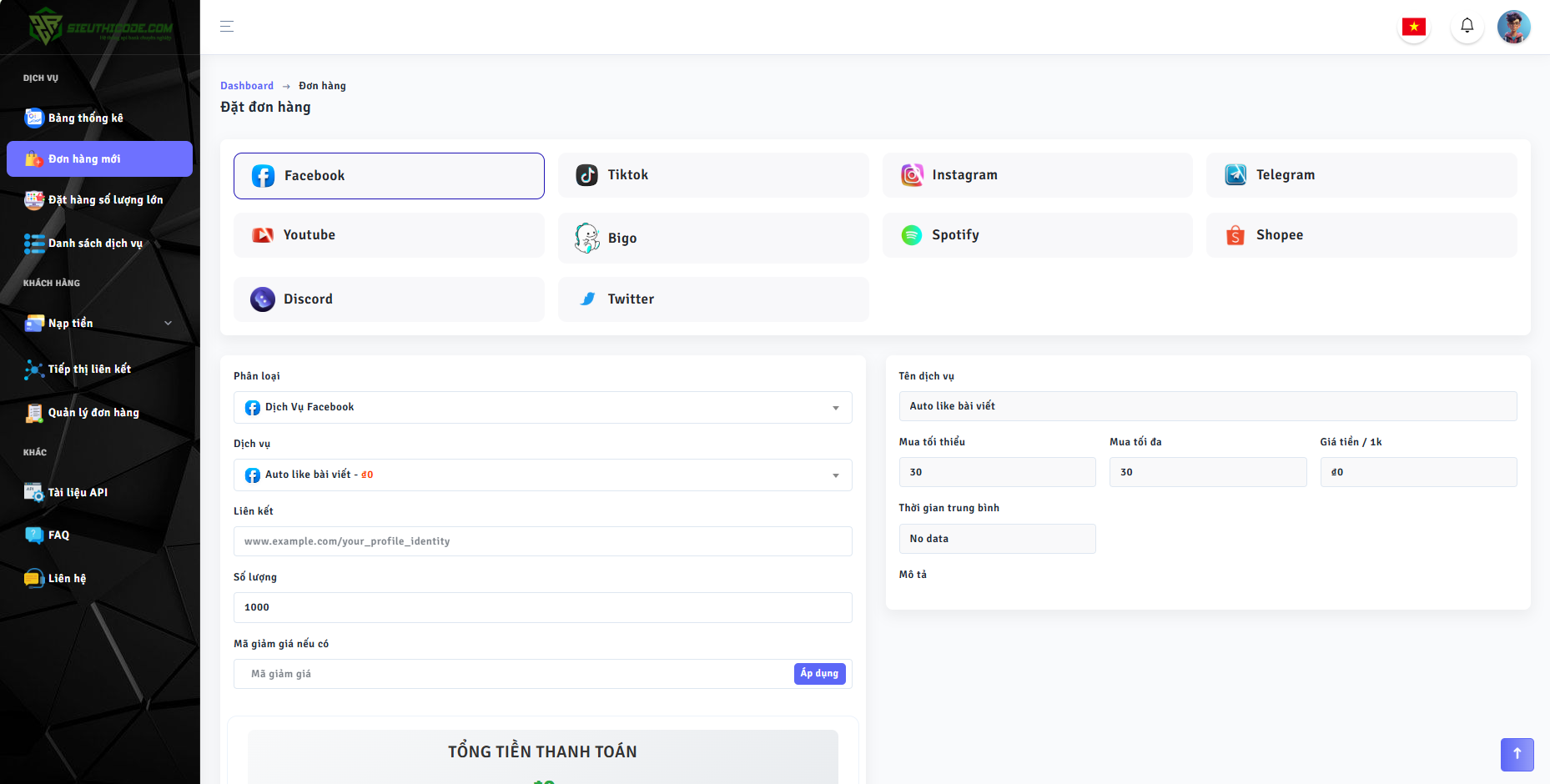Click the Bảng thống kê sidebar icon

(34, 118)
